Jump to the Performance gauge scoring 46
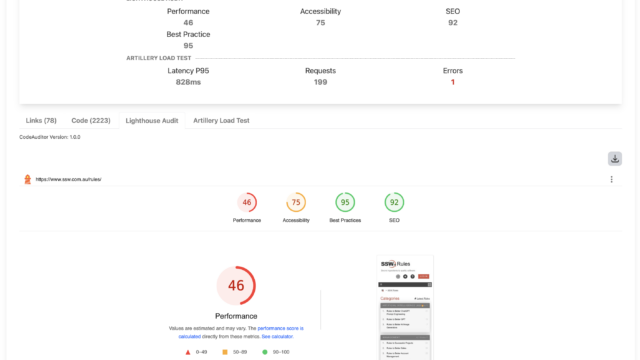The image size is (640, 360). pos(247,208)
